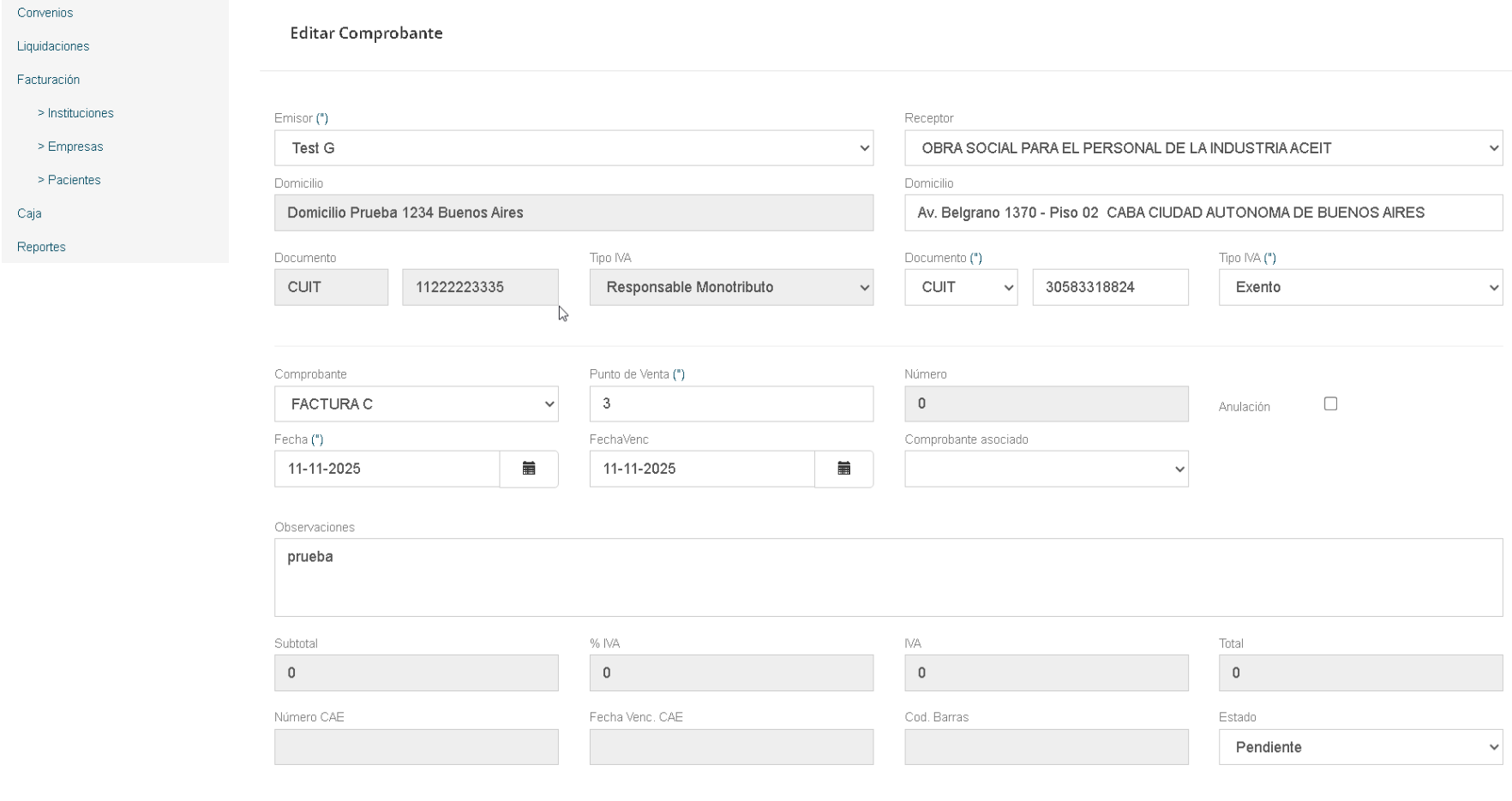Open the Comprobante asociado dropdown
1512x801 pixels.
click(x=1046, y=469)
